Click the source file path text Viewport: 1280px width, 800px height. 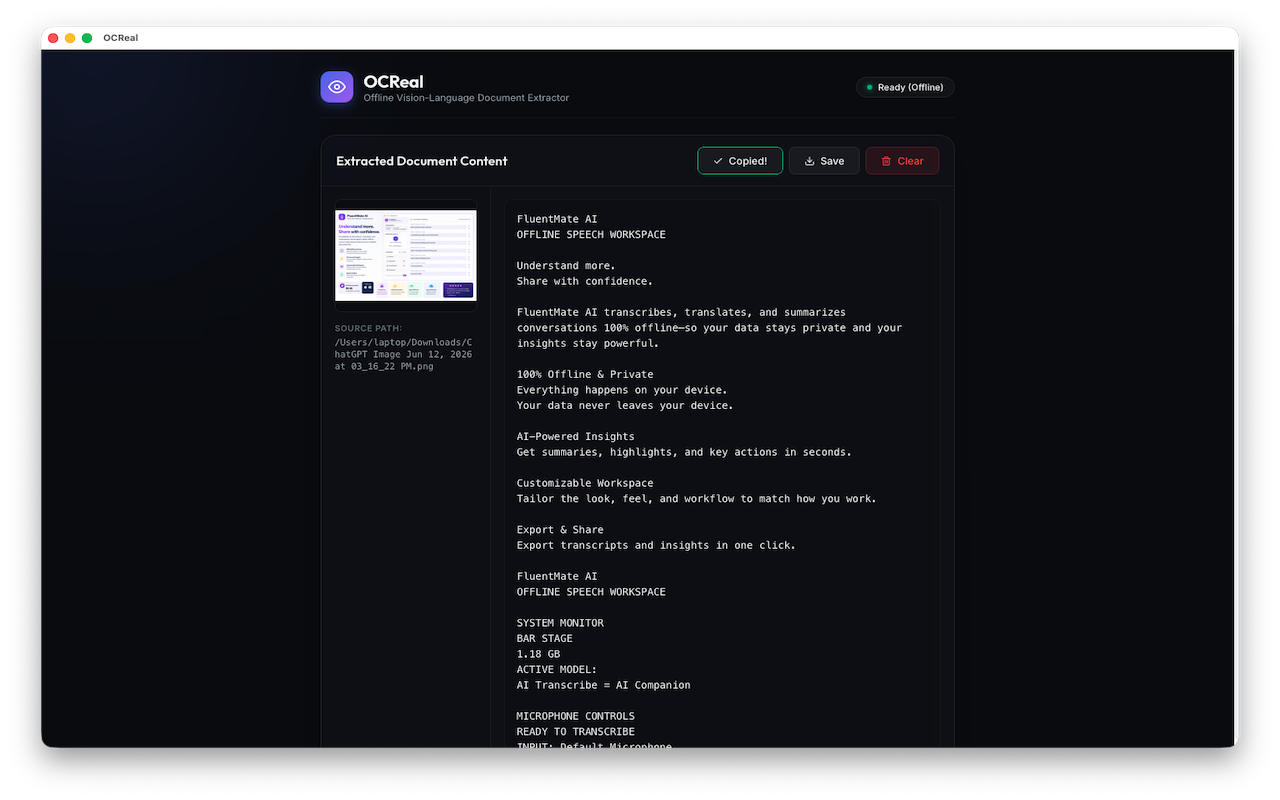(403, 354)
